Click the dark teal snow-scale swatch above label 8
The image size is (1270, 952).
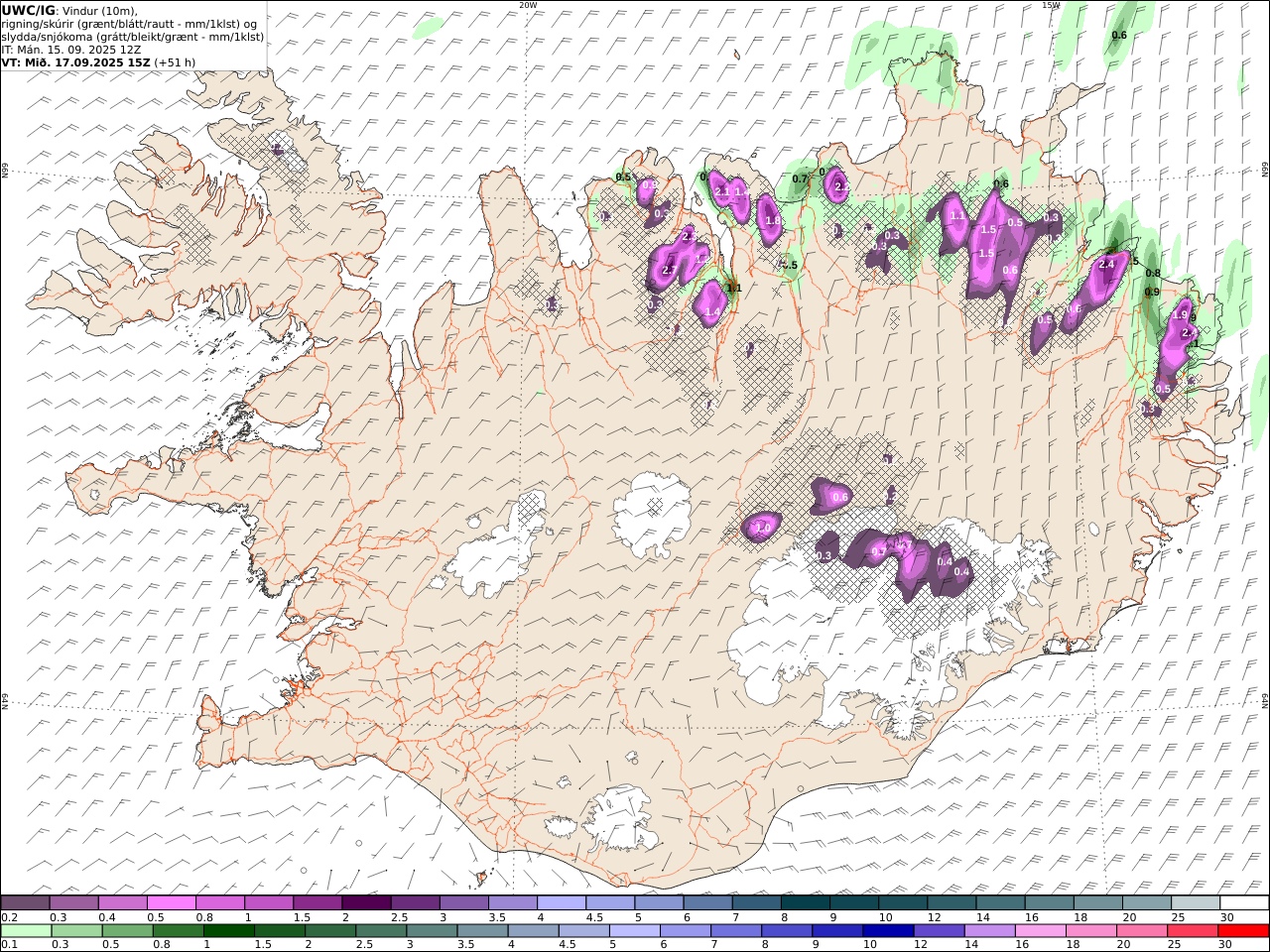click(806, 902)
